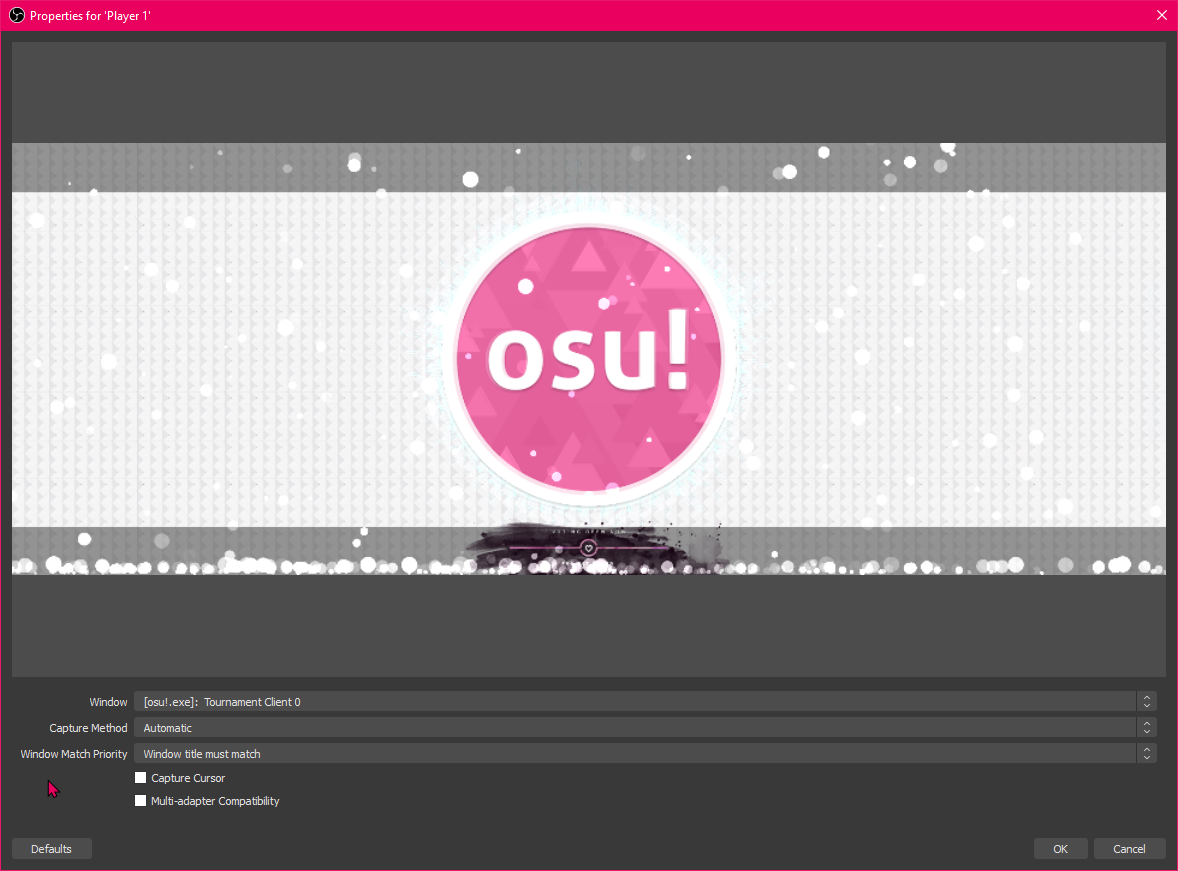Click the Window Match Priority spinner arrows
The height and width of the screenshot is (871, 1178).
point(1146,753)
